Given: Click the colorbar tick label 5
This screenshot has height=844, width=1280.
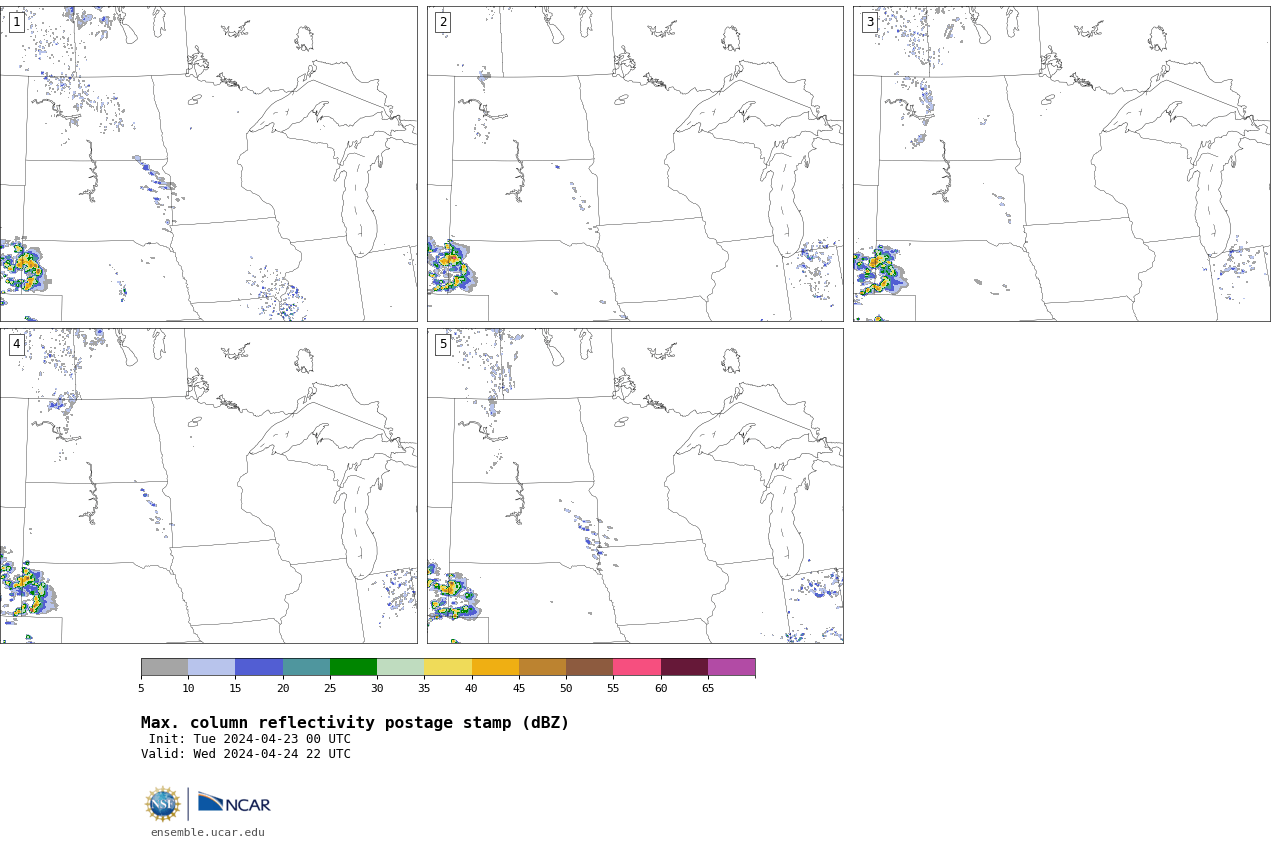Looking at the screenshot, I should click(x=141, y=688).
